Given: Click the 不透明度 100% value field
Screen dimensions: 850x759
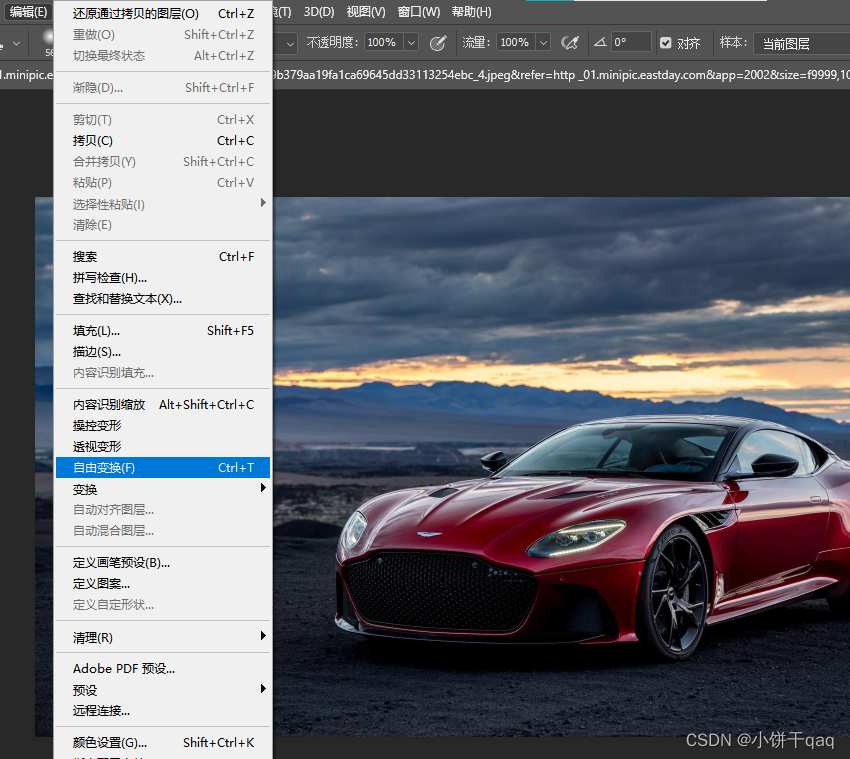Looking at the screenshot, I should pos(383,42).
